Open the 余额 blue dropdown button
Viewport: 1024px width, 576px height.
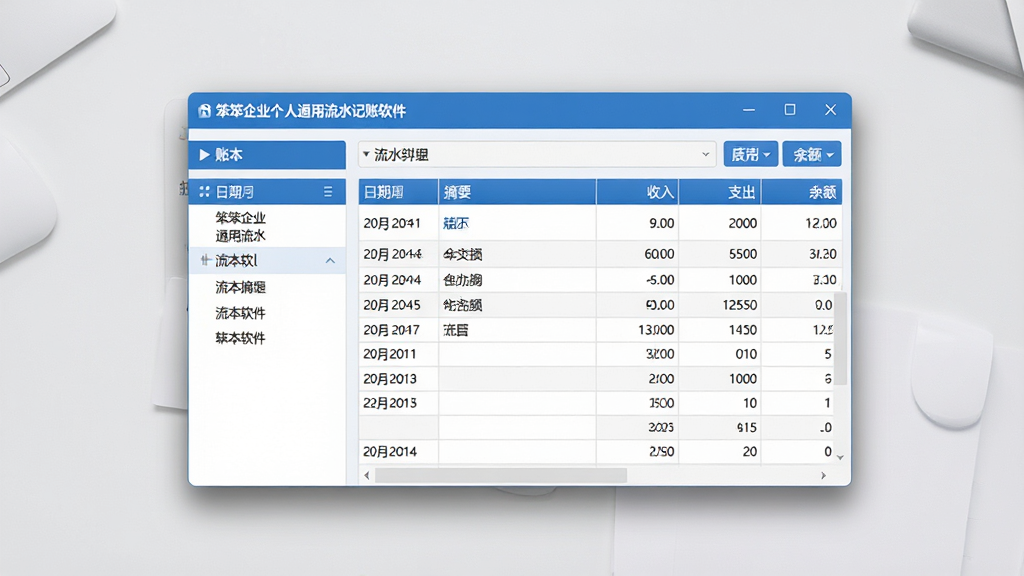coord(812,154)
